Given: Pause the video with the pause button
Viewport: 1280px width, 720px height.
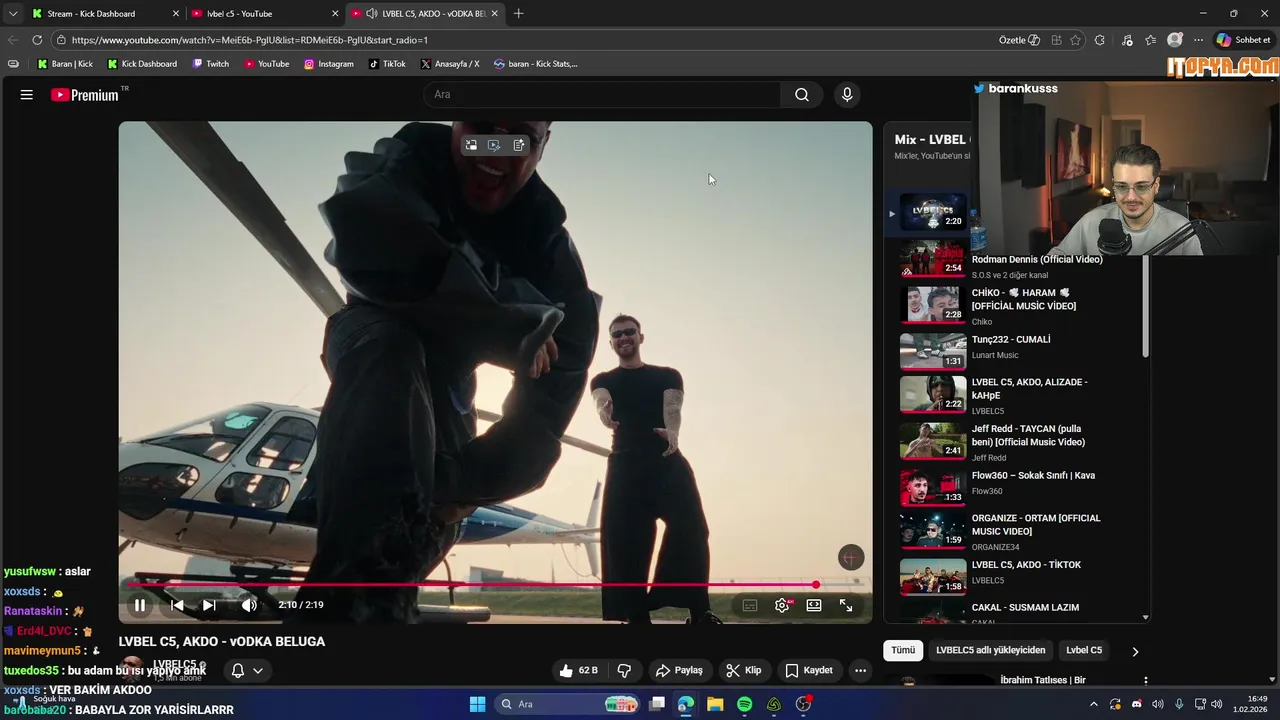Looking at the screenshot, I should 140,605.
